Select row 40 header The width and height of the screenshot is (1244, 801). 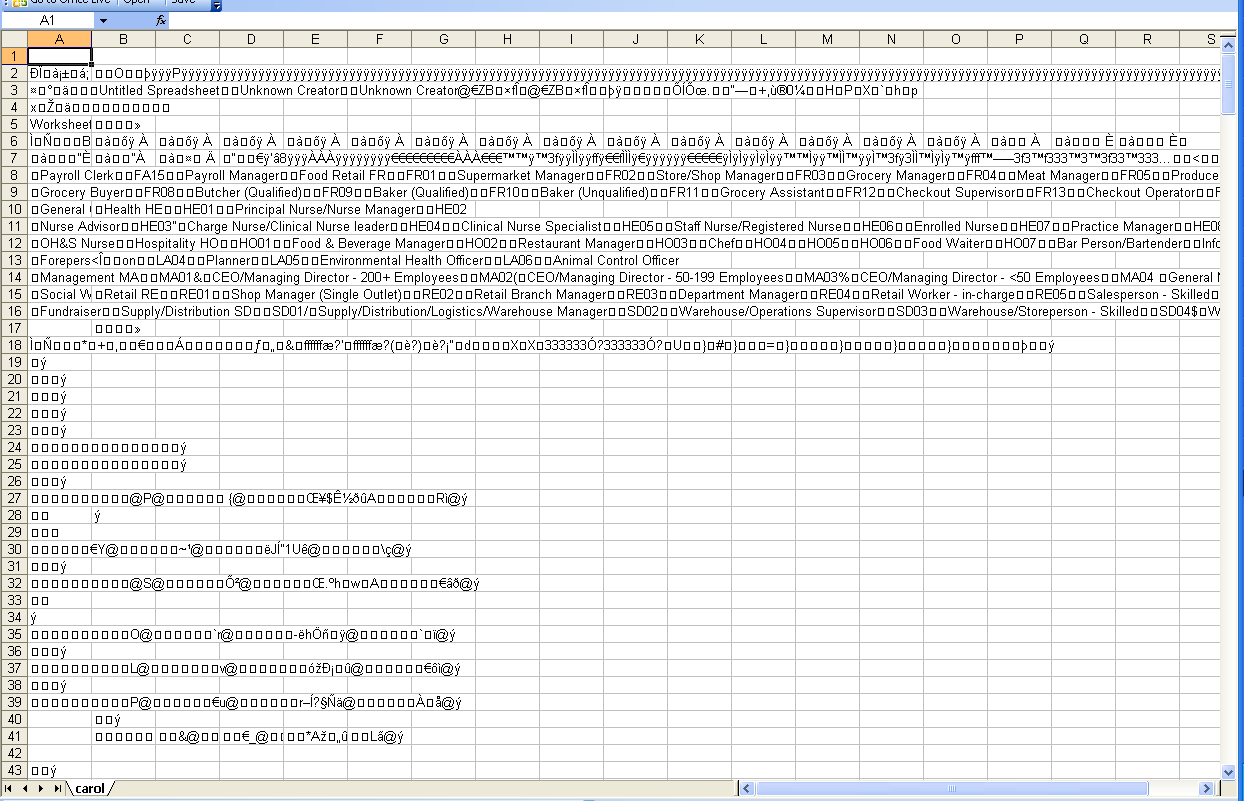[x=14, y=719]
